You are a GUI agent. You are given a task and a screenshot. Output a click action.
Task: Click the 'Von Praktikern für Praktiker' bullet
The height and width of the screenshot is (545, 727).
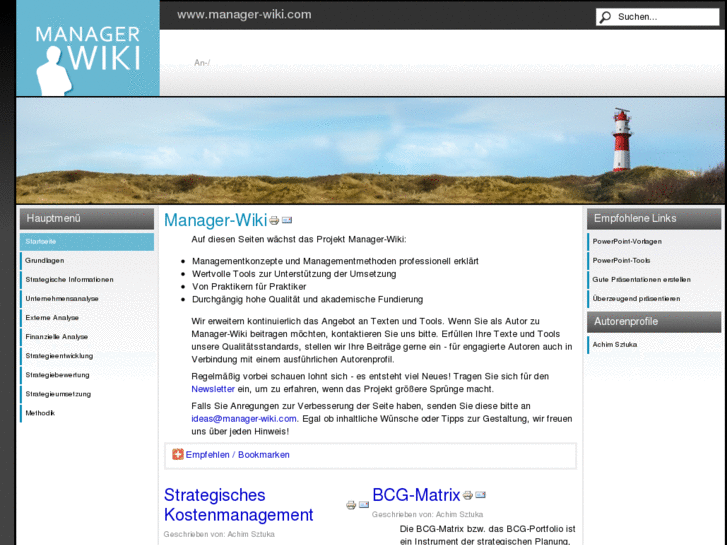(249, 287)
